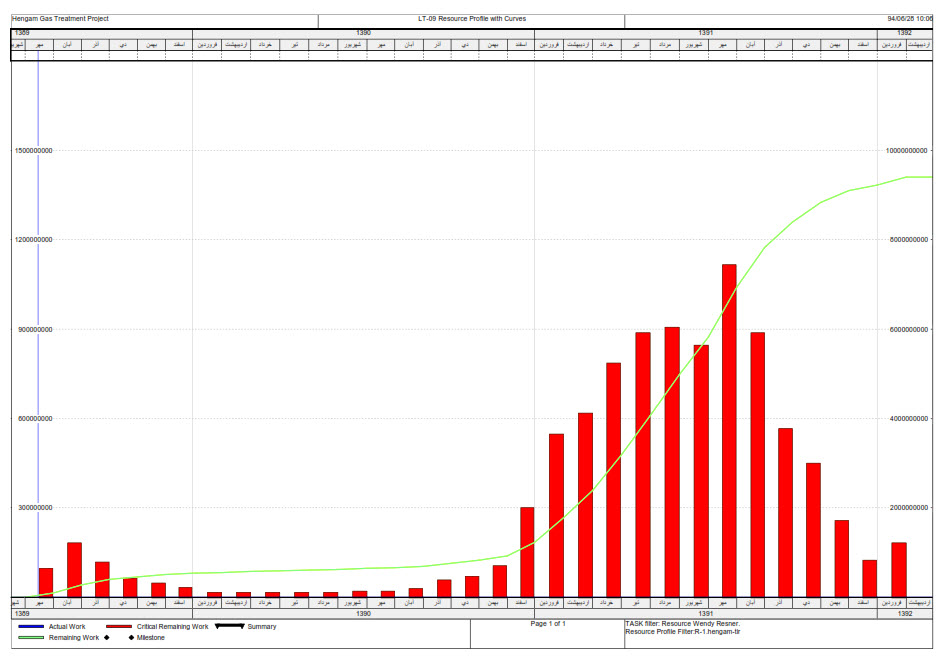Click the TASK filter Resource Wendy Resner text
Screen dimensions: 940x659
(682, 624)
